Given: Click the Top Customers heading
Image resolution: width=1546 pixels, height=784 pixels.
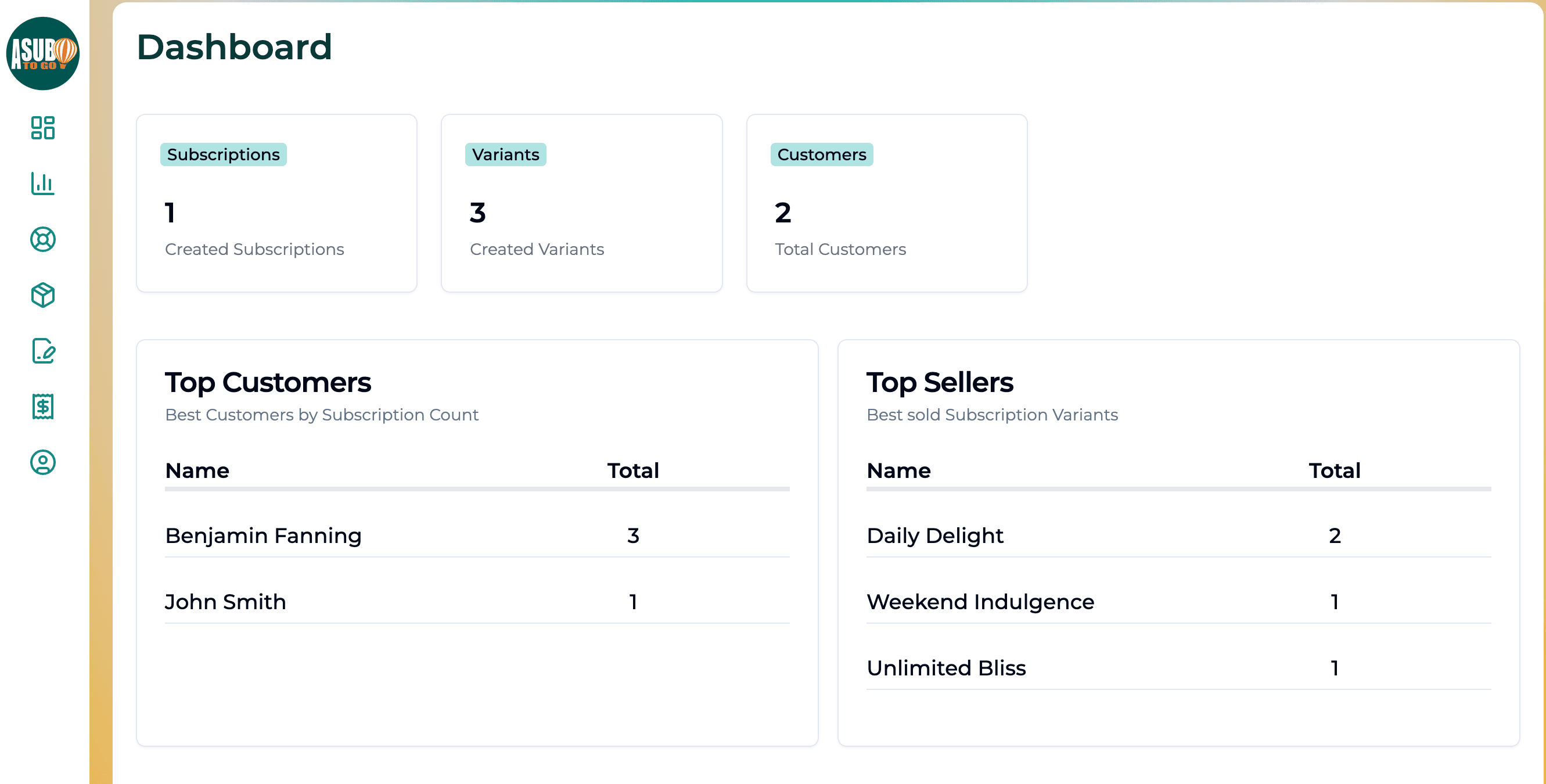Looking at the screenshot, I should [x=268, y=382].
